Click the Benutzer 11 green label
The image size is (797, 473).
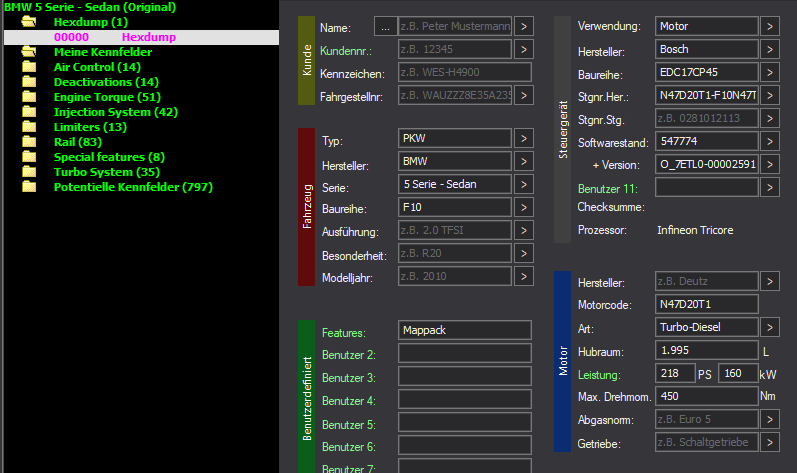point(607,188)
